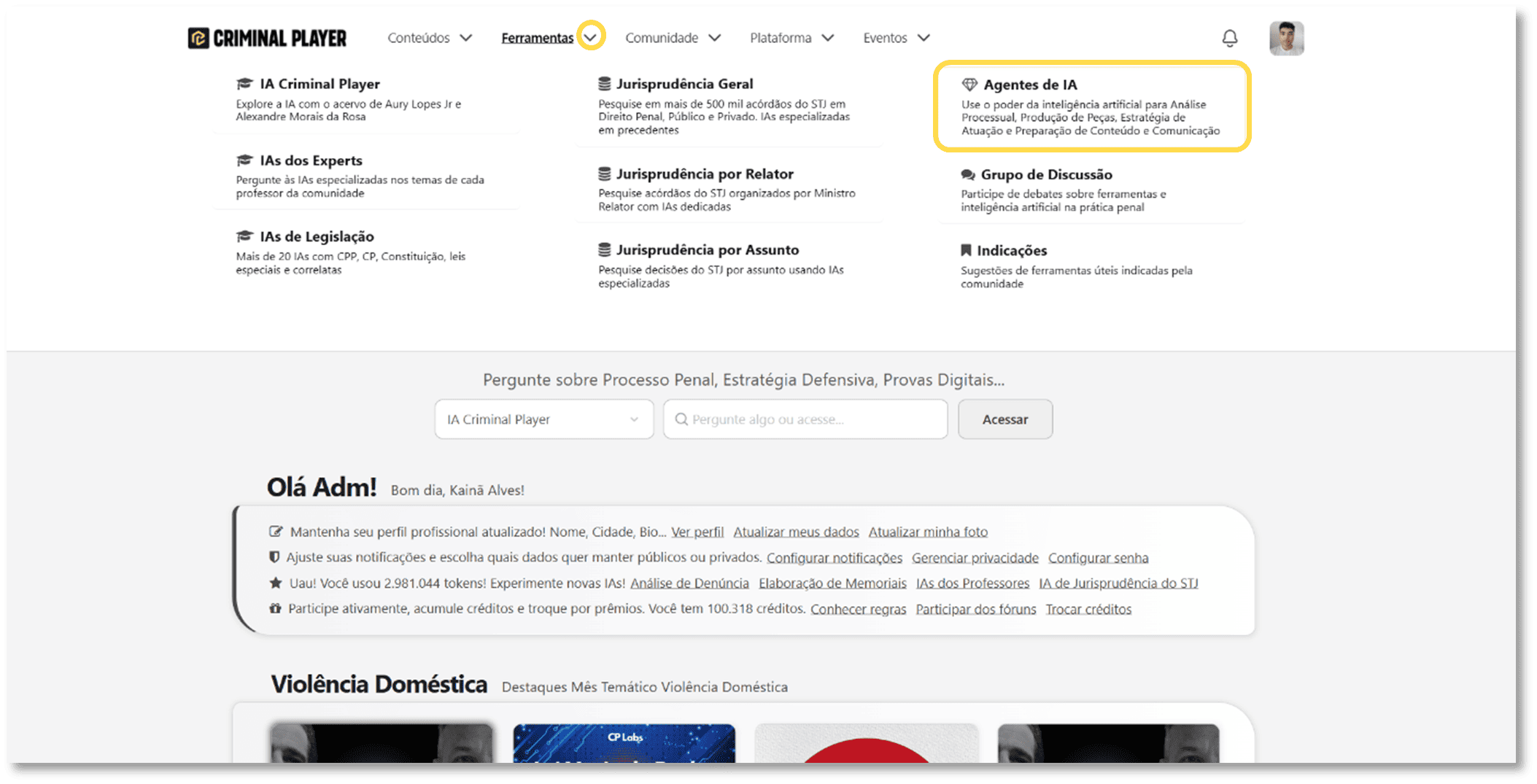Click the search input field

coord(805,419)
